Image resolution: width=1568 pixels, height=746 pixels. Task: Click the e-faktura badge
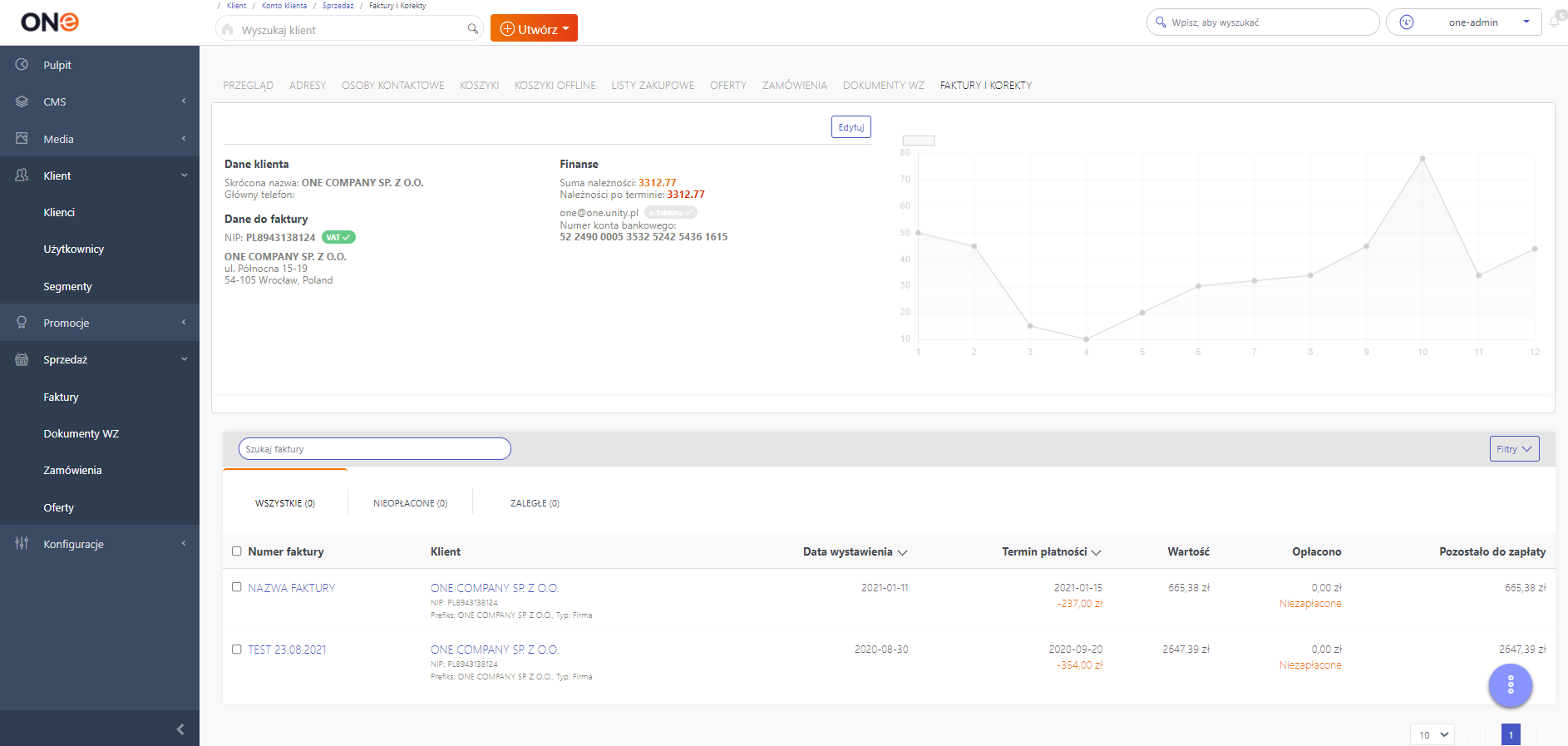(x=670, y=213)
